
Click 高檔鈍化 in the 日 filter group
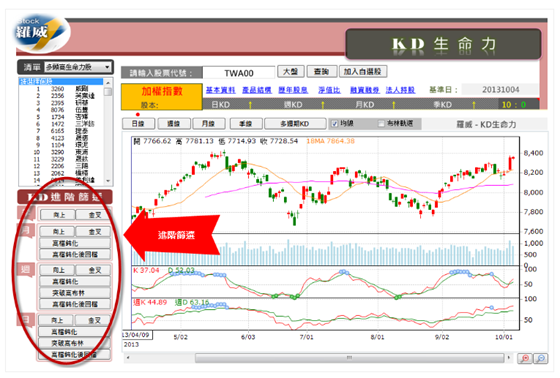click(74, 332)
